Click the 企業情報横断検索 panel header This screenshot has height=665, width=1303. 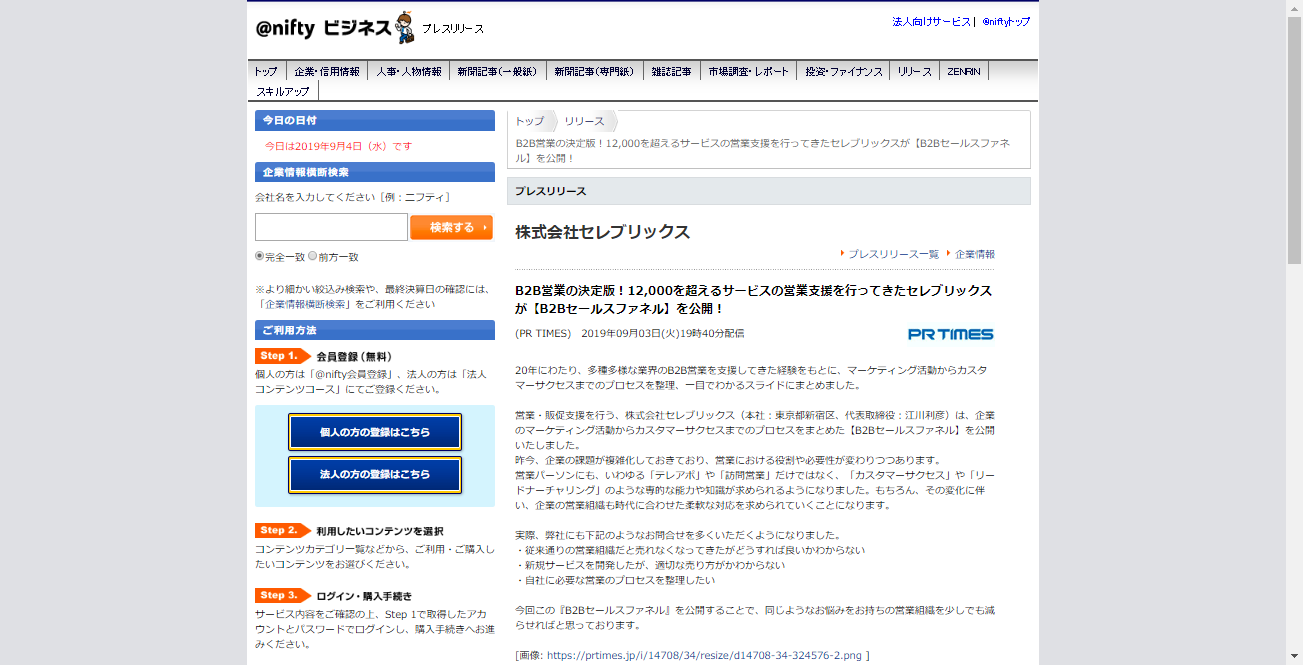(375, 172)
